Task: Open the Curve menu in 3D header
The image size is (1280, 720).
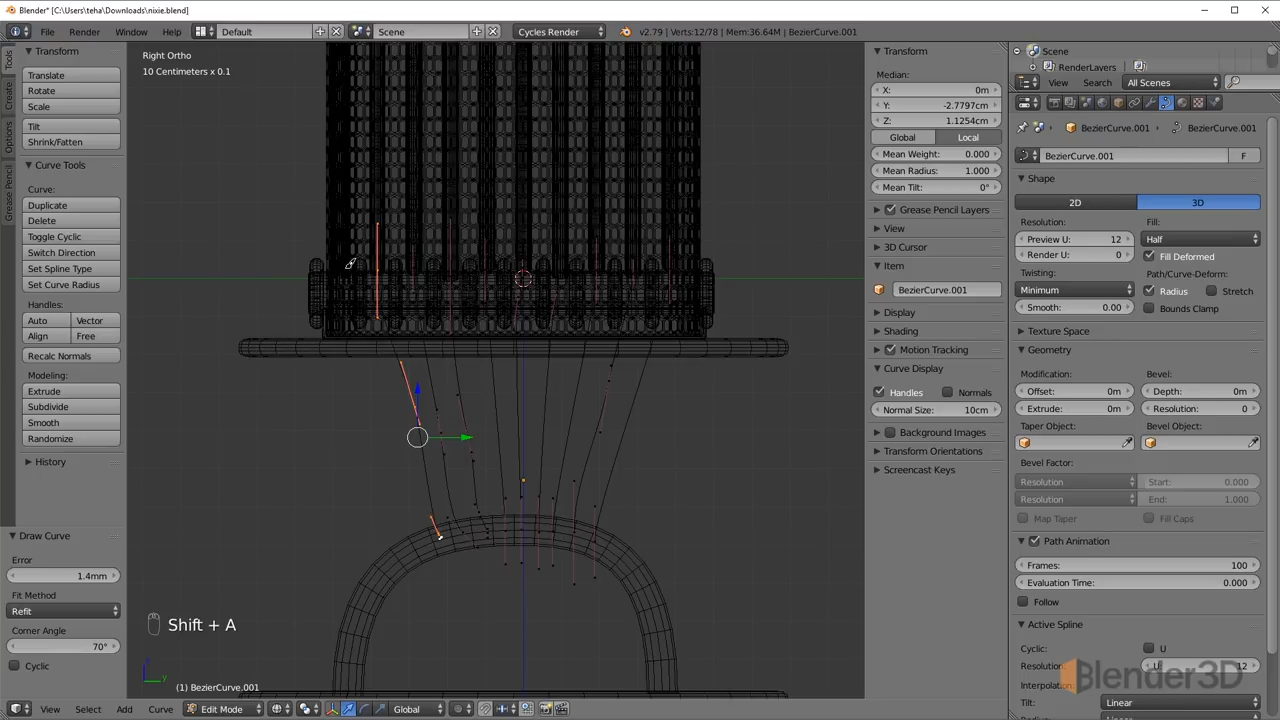Action: pos(160,709)
